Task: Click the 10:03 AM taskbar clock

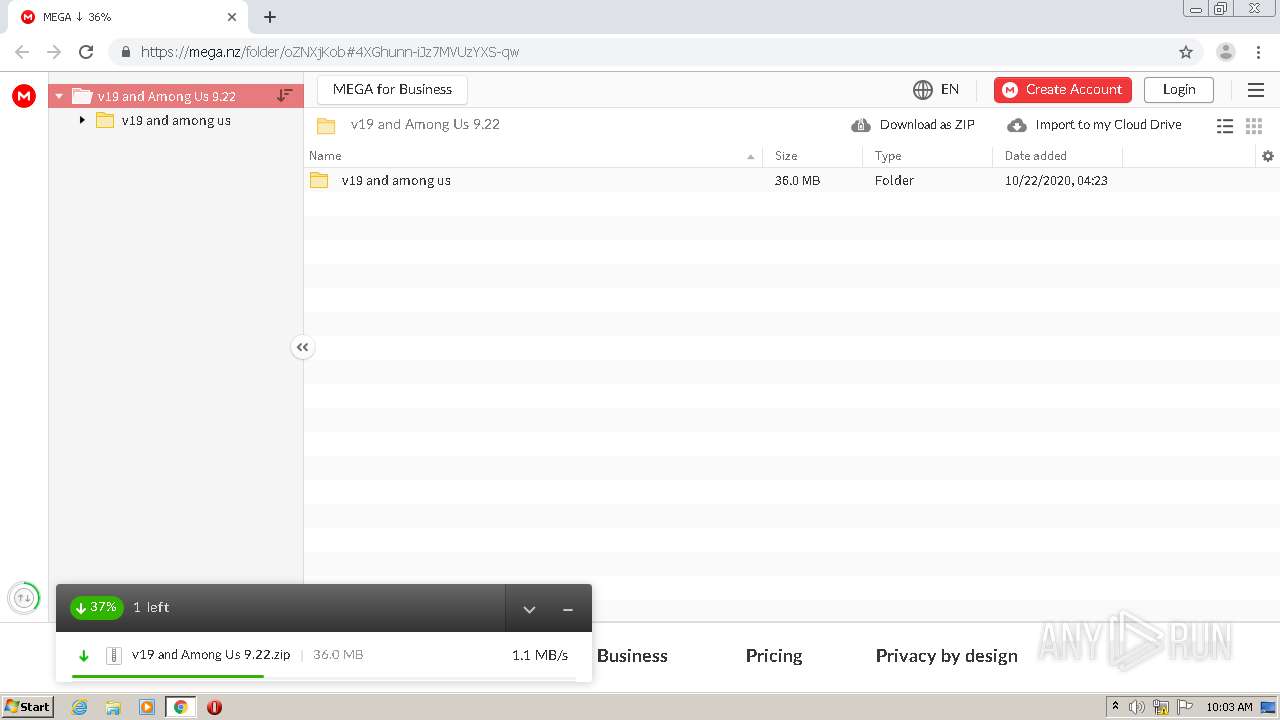Action: [1229, 707]
